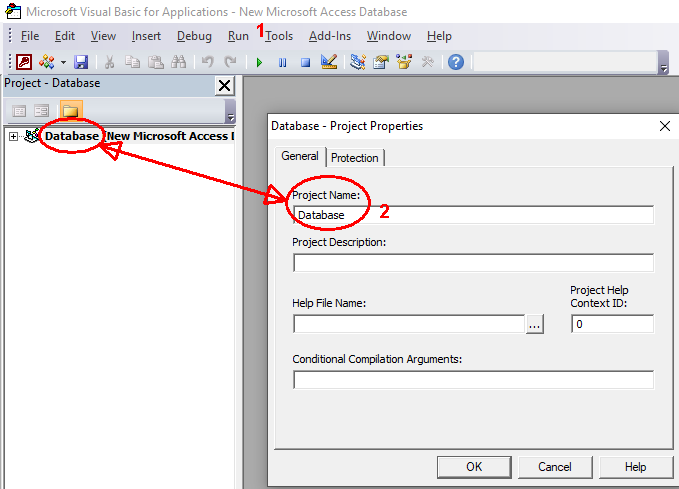Click View Code icon in Project pane
This screenshot has width=679, height=489.
(x=19, y=111)
